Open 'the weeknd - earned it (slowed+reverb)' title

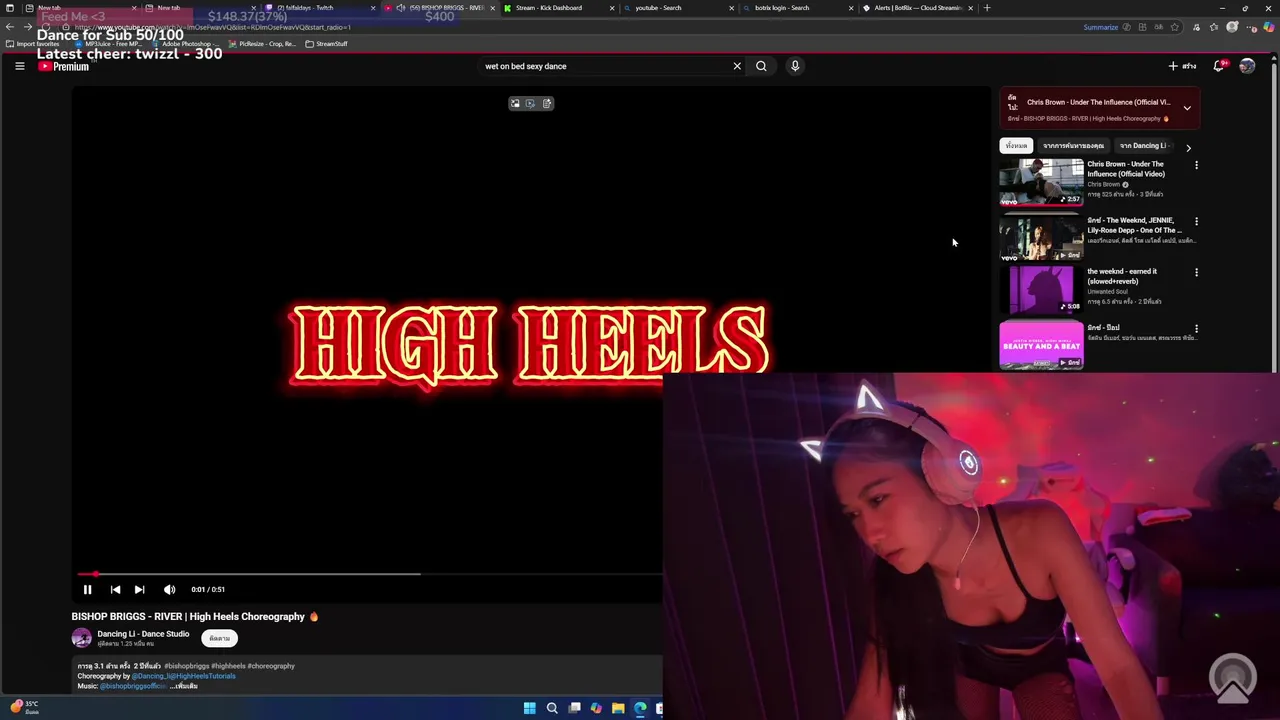(1122, 276)
